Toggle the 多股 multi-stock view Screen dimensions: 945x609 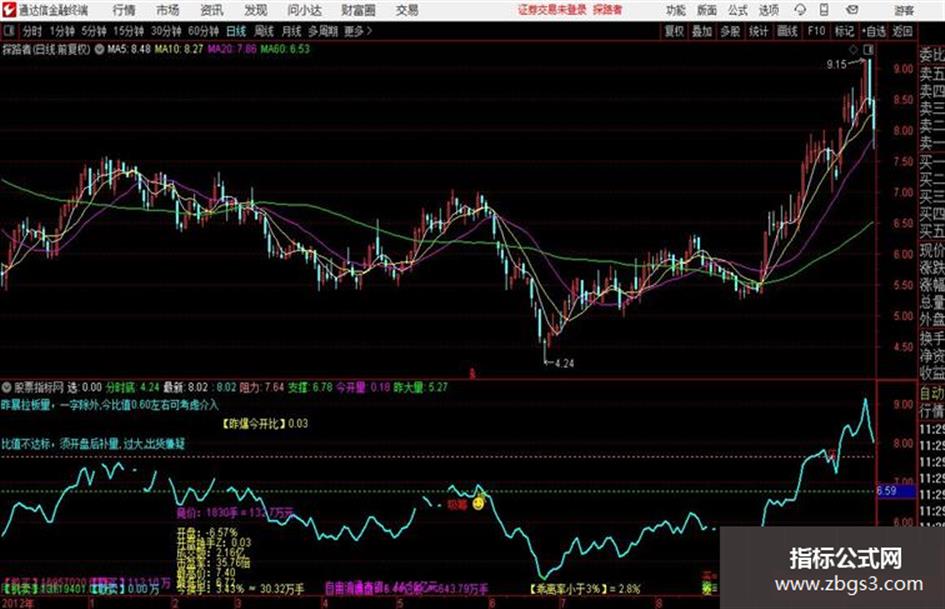pos(730,31)
